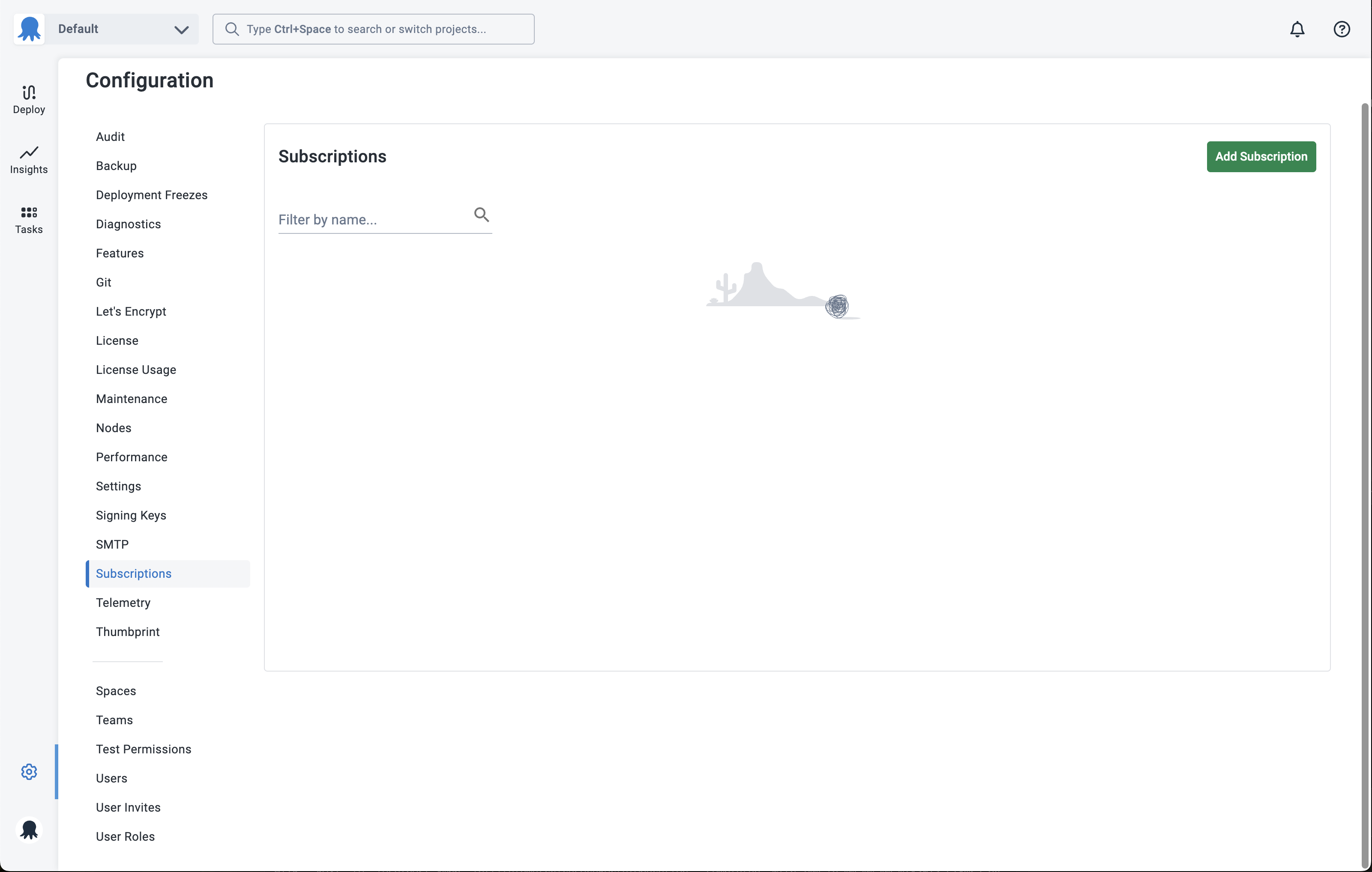Open the Backup configuration page

116,166
